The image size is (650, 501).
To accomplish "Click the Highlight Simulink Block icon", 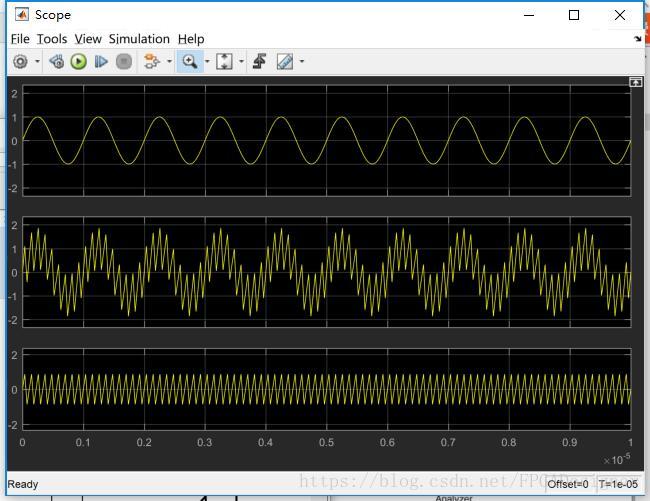I will pyautogui.click(x=151, y=62).
